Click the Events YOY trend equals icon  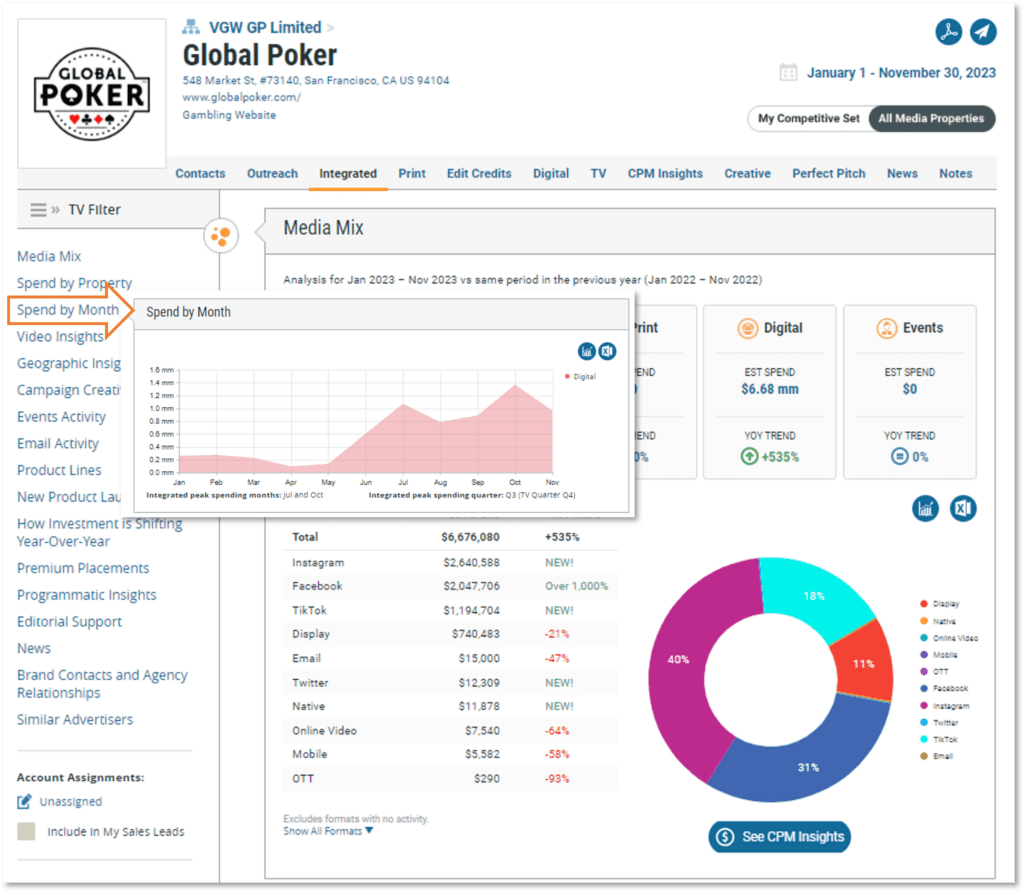pyautogui.click(x=899, y=456)
